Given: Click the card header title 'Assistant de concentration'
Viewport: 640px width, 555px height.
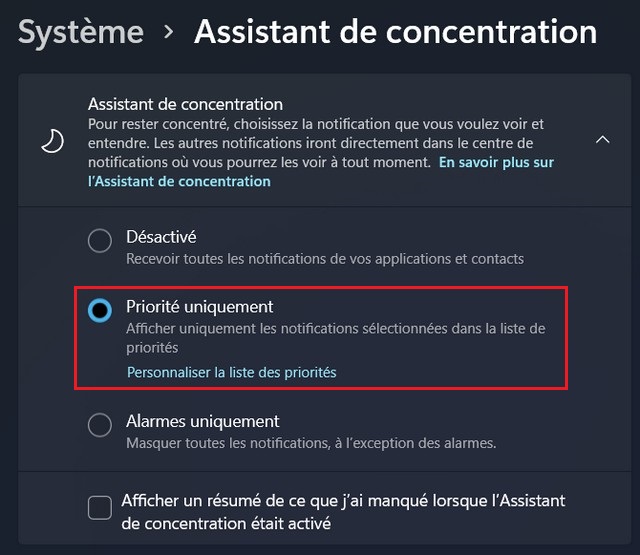Looking at the screenshot, I should pyautogui.click(x=185, y=104).
